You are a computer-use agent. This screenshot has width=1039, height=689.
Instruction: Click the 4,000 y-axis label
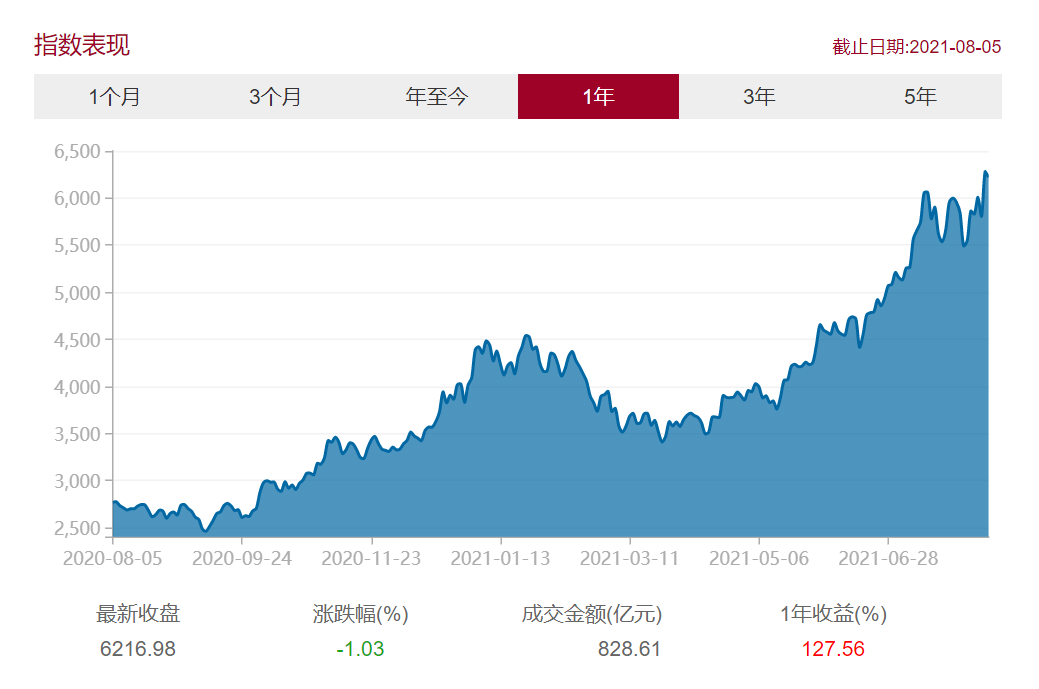point(77,387)
